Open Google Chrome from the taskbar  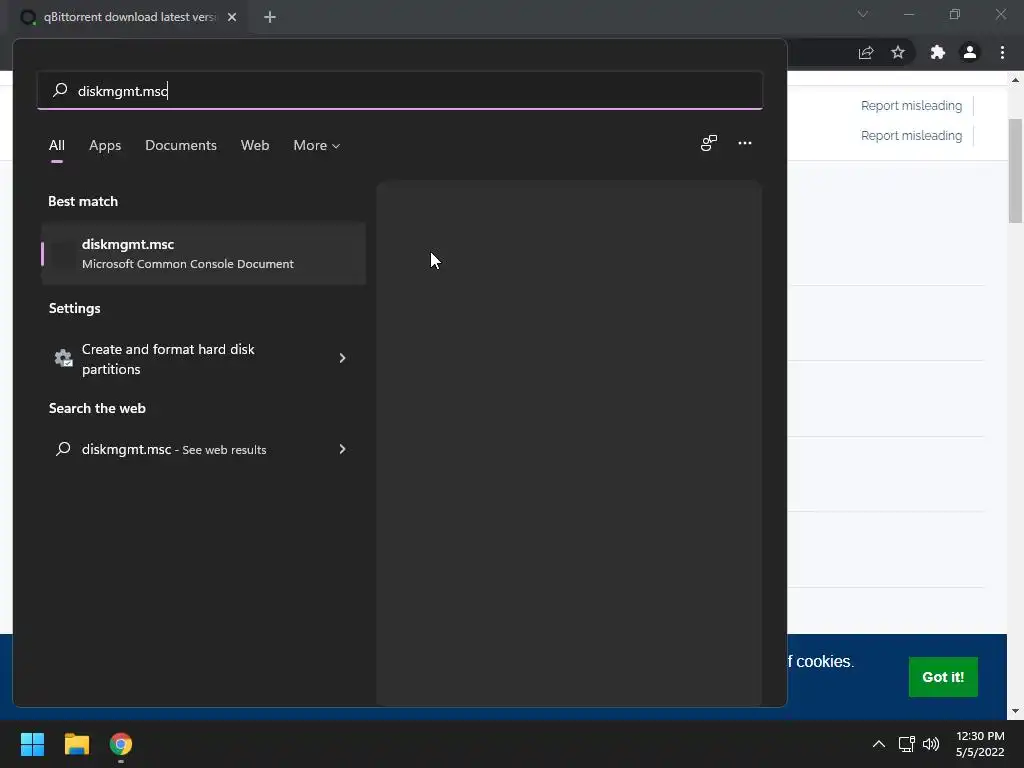(121, 744)
